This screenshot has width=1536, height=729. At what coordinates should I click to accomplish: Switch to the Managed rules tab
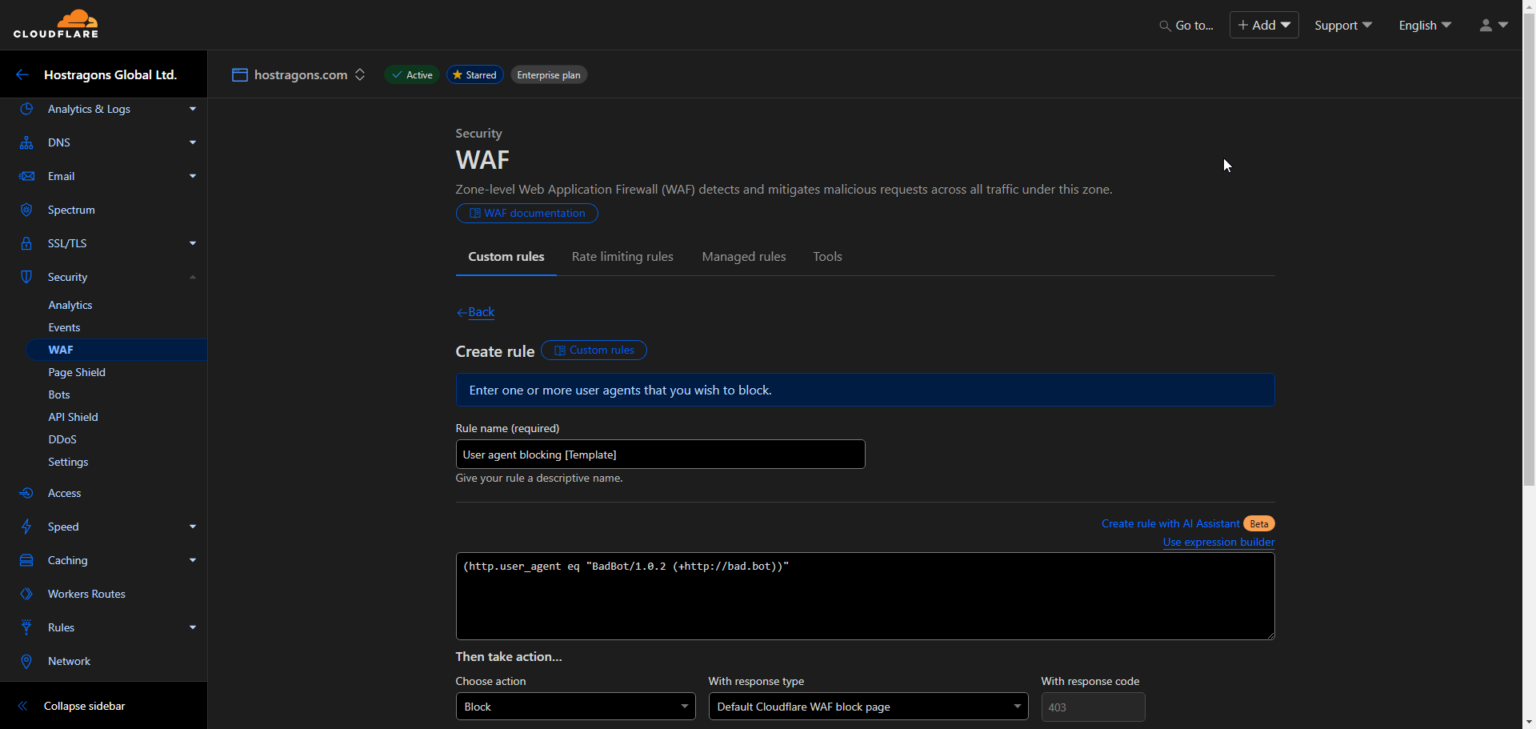[743, 257]
